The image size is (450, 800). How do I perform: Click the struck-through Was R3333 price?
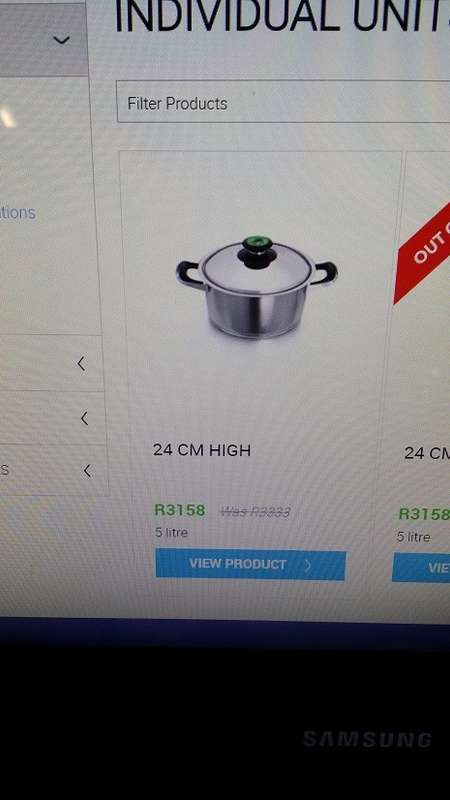click(255, 511)
